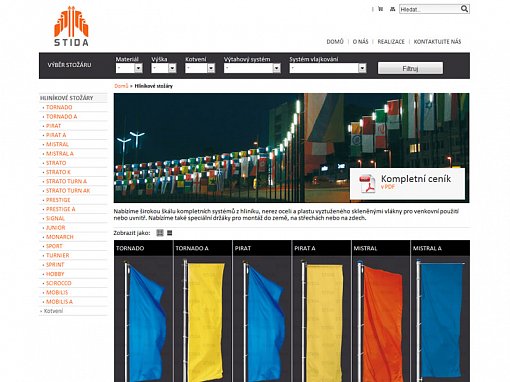Click the Filtruj button
This screenshot has width=510, height=382.
pyautogui.click(x=410, y=68)
